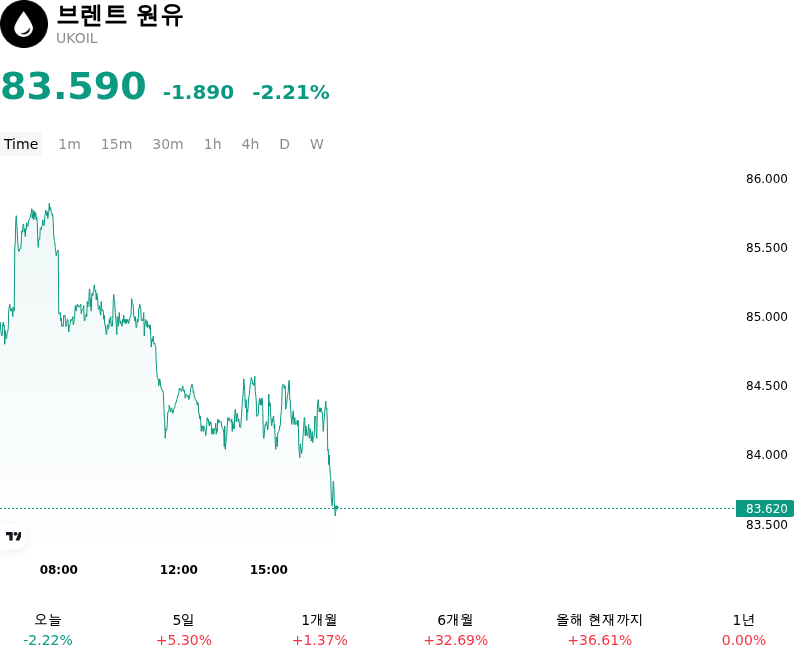800x660 pixels.
Task: Click the 83.620 current price label
Action: point(765,509)
